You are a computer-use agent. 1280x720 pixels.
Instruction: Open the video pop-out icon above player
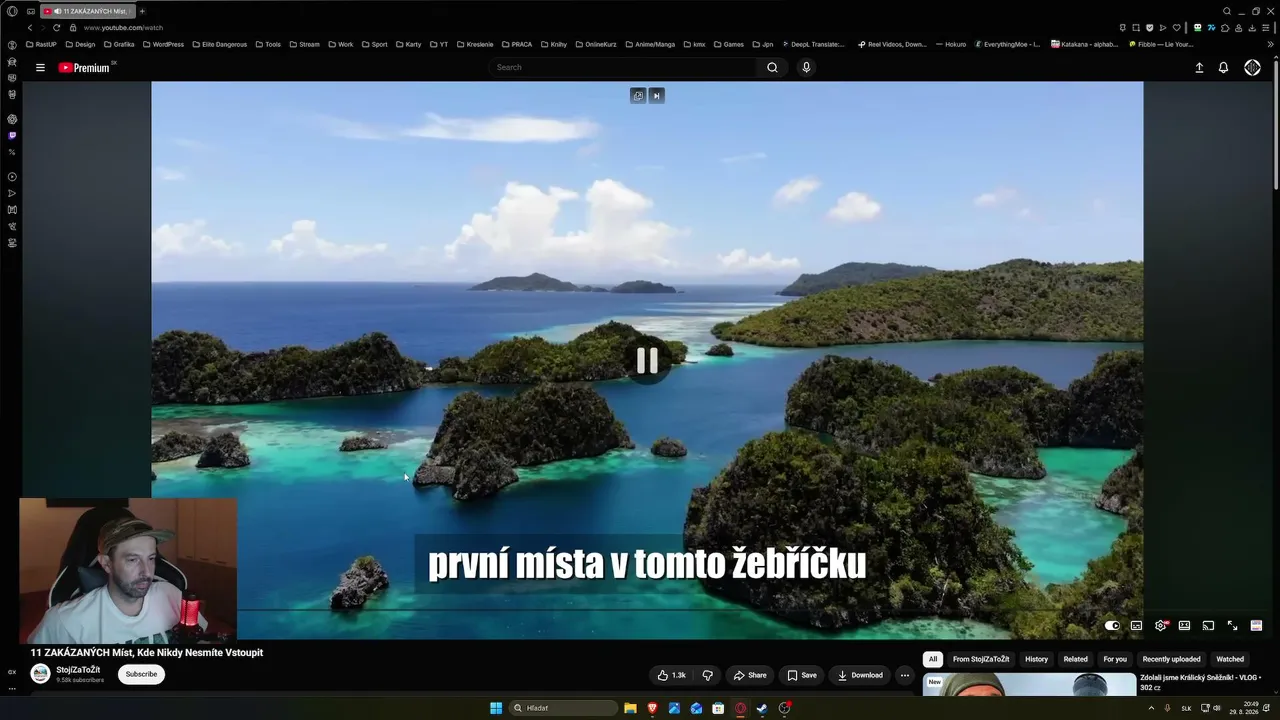[x=638, y=96]
